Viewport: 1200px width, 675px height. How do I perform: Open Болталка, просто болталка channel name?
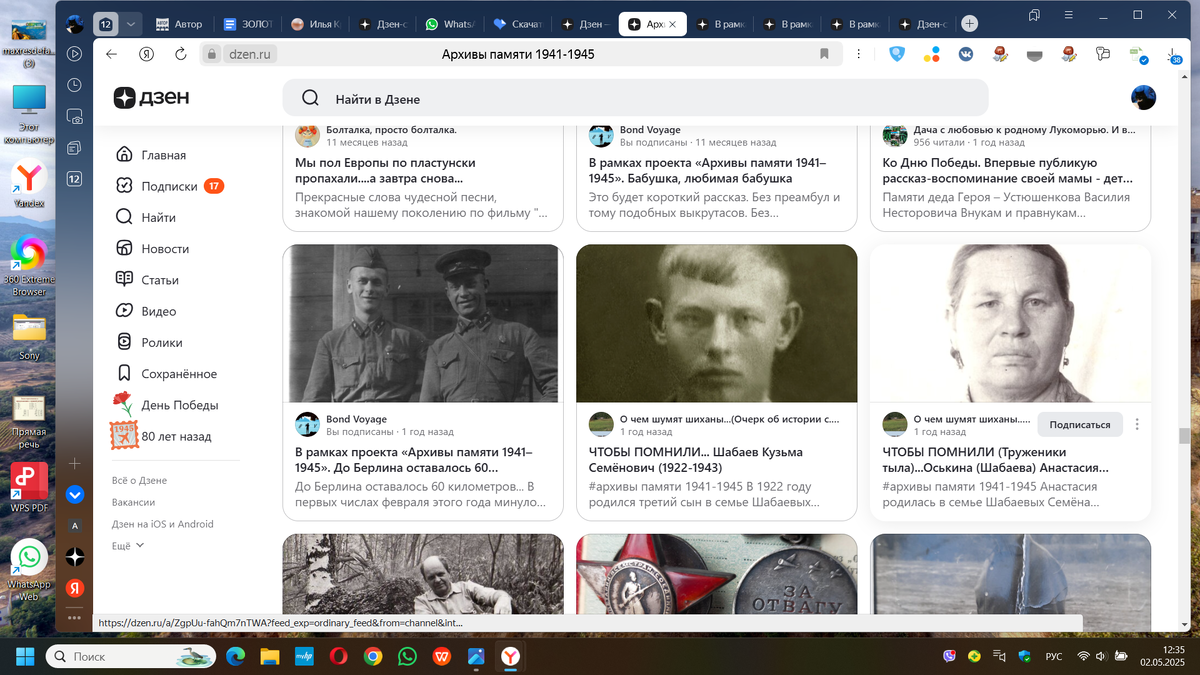click(x=391, y=130)
